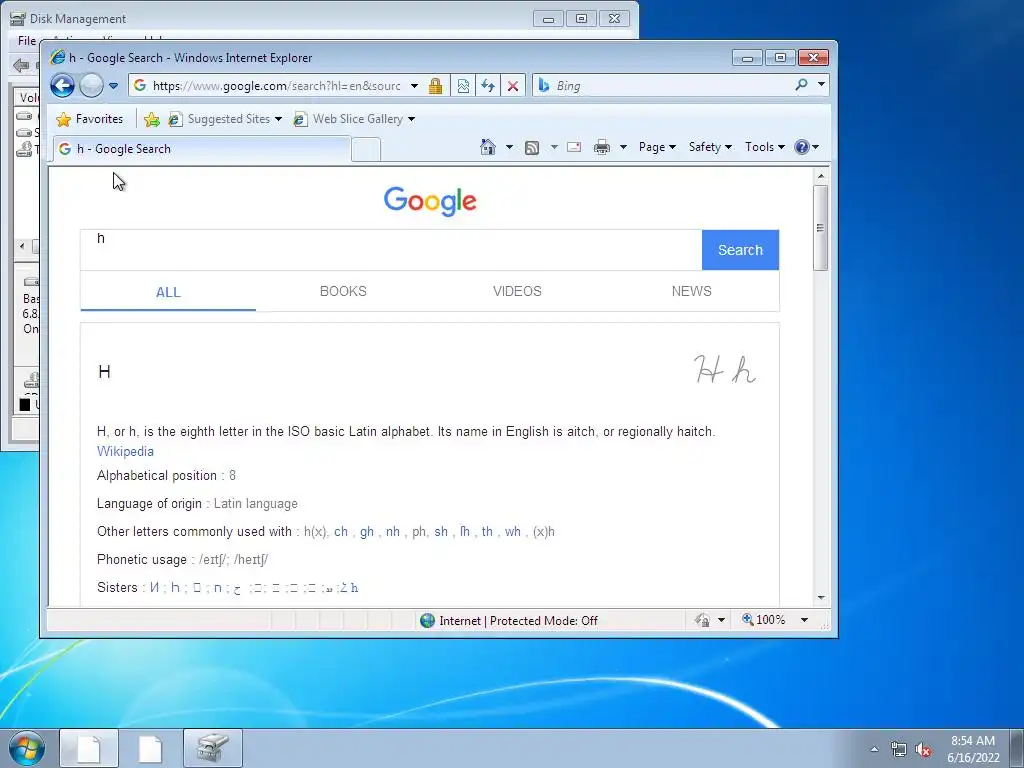Click the privacy report status bar icon
Screen dimensions: 1024x768
(703, 620)
